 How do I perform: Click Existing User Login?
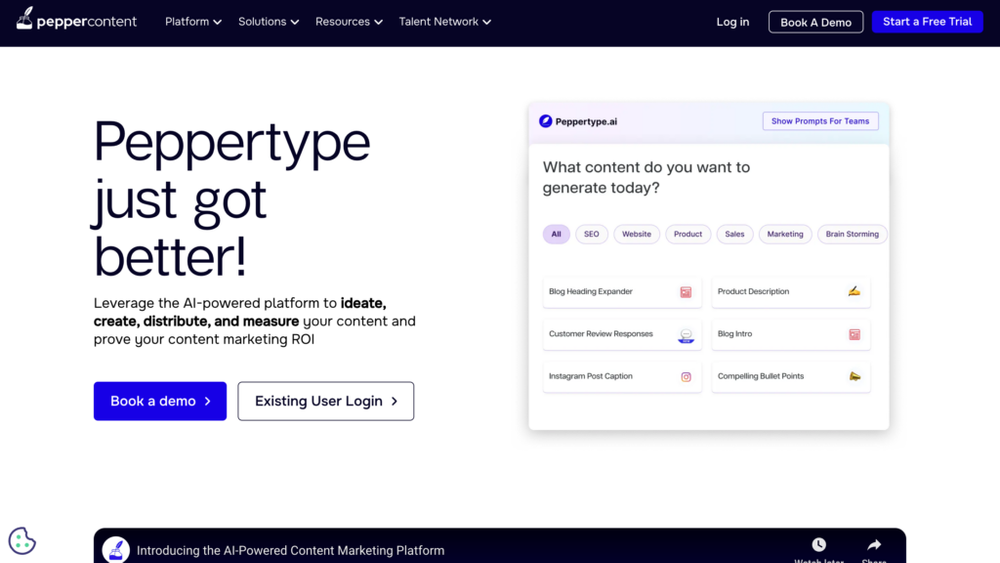click(x=326, y=401)
